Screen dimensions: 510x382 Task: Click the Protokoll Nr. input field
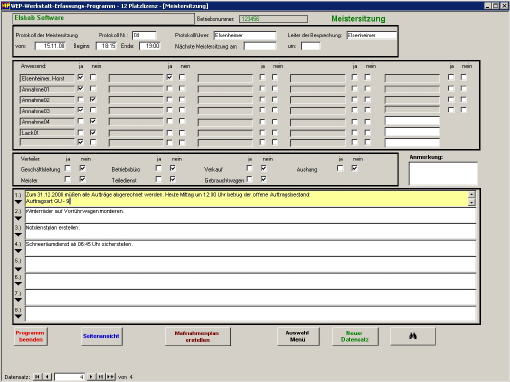(x=144, y=35)
